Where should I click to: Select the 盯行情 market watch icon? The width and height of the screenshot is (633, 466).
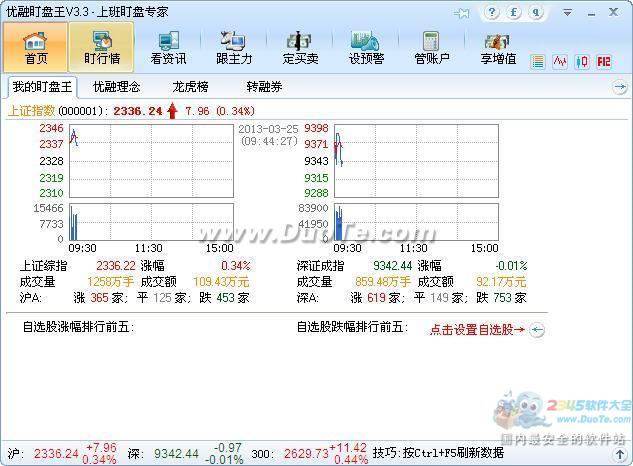[101, 47]
